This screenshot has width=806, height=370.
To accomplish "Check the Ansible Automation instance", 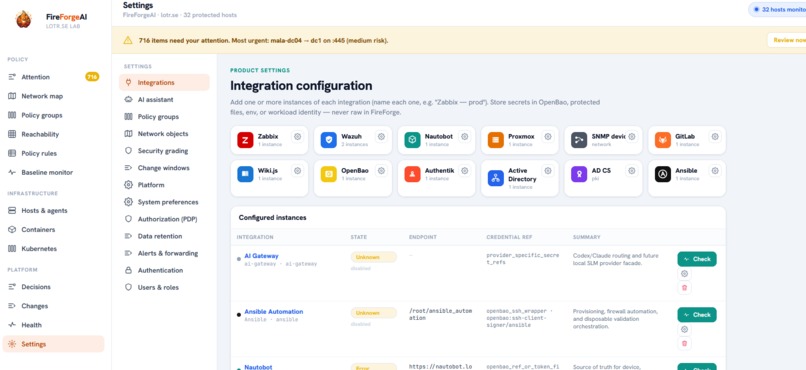I will click(697, 314).
